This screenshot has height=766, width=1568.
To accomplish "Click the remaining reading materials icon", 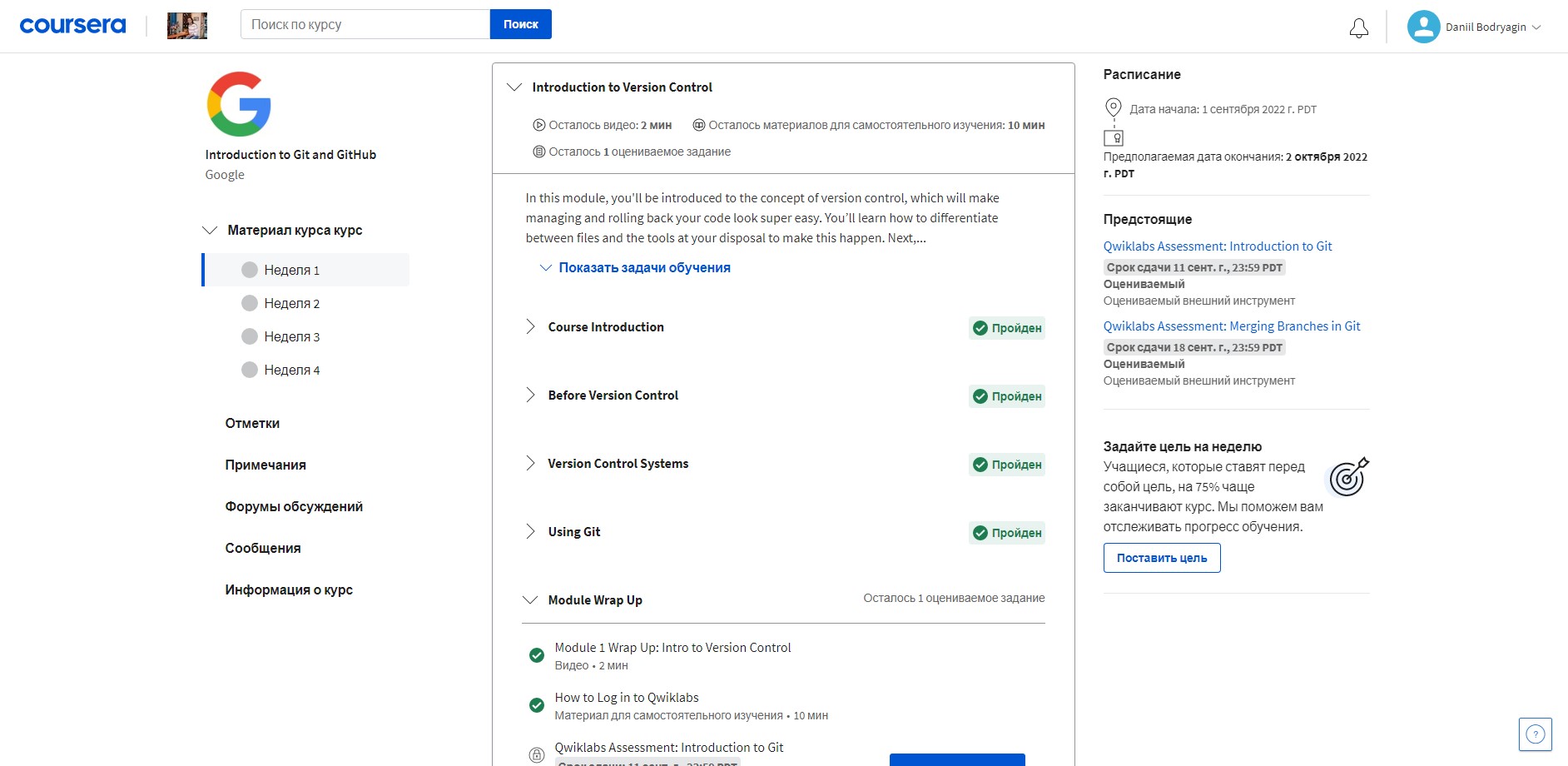I will pyautogui.click(x=699, y=126).
